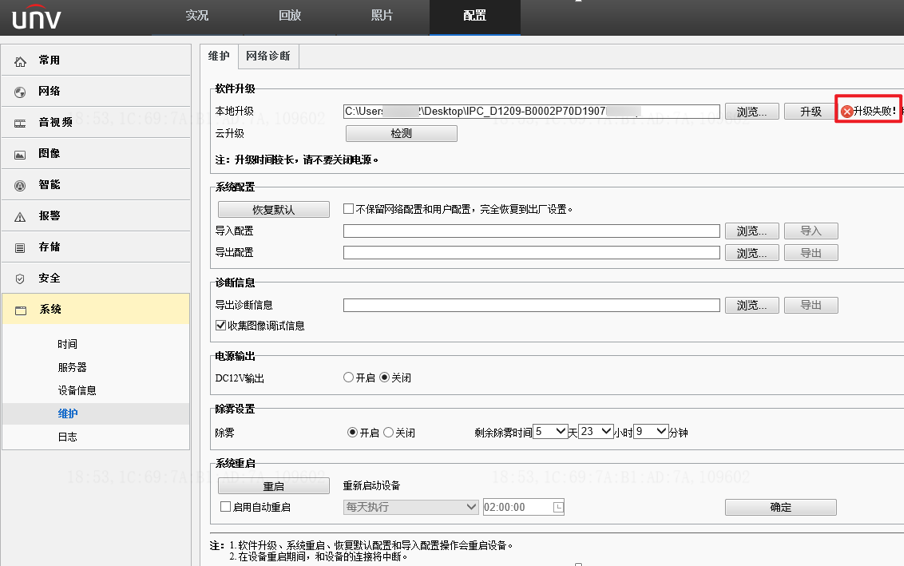
Task: Click the warning triangle icon beside 报警
Action: [20, 217]
